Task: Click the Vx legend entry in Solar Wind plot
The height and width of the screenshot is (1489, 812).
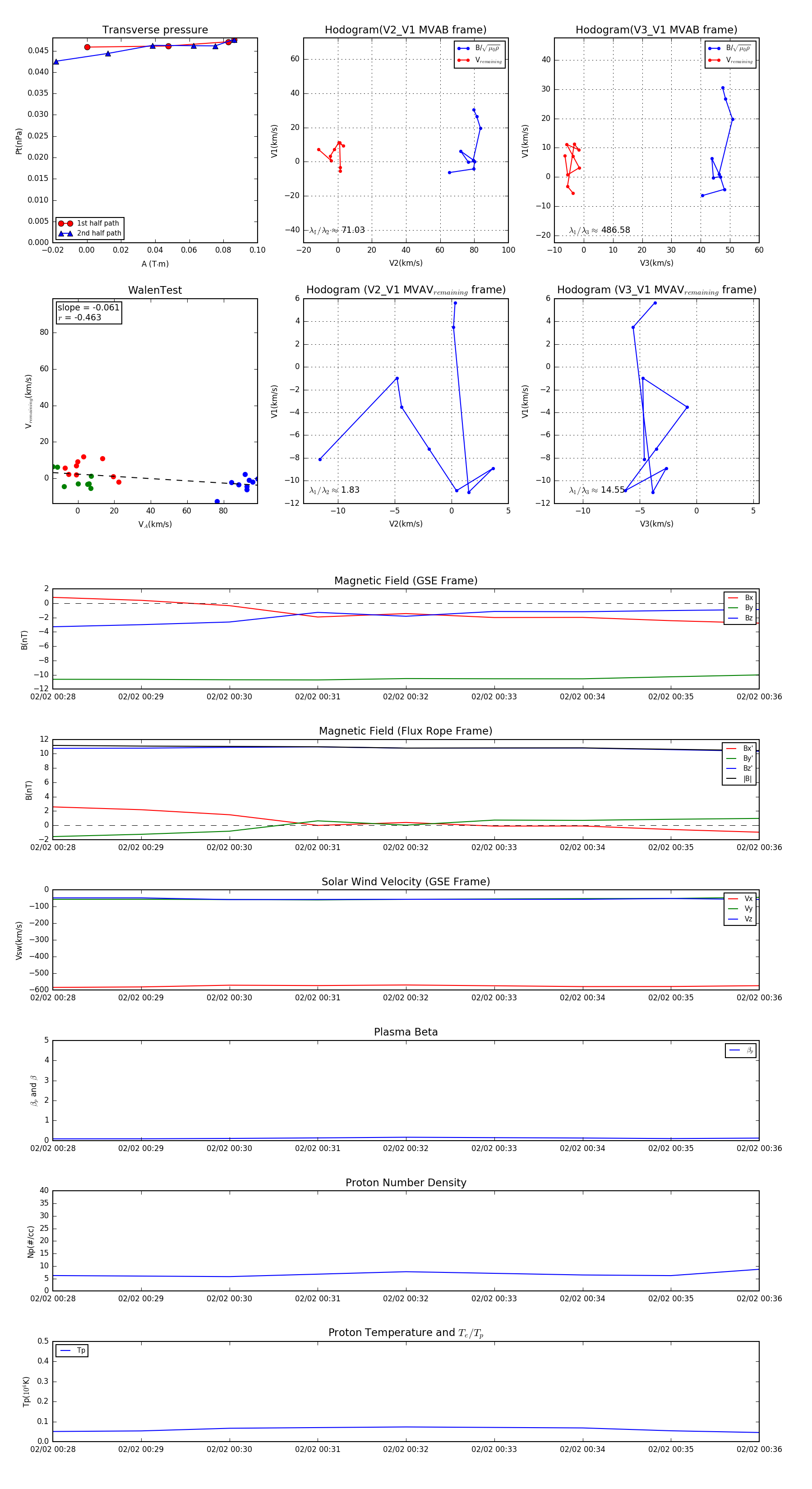Action: pyautogui.click(x=740, y=898)
